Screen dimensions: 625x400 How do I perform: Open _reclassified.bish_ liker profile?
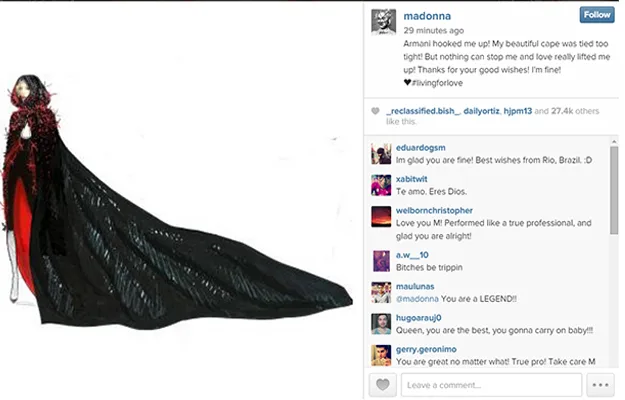[x=423, y=111]
